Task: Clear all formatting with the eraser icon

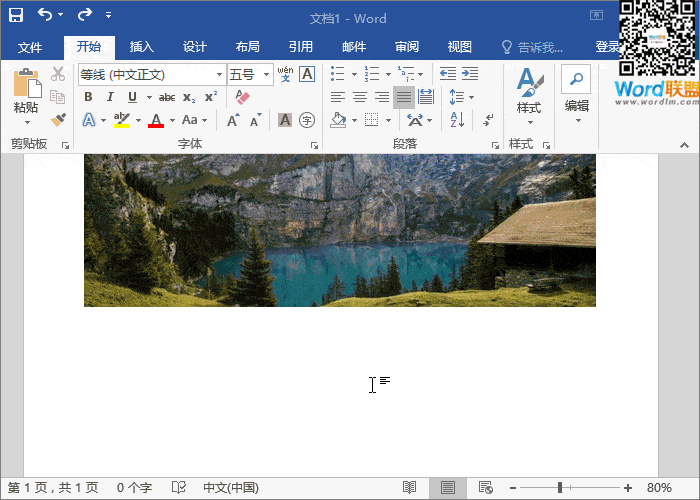Action: [x=241, y=97]
